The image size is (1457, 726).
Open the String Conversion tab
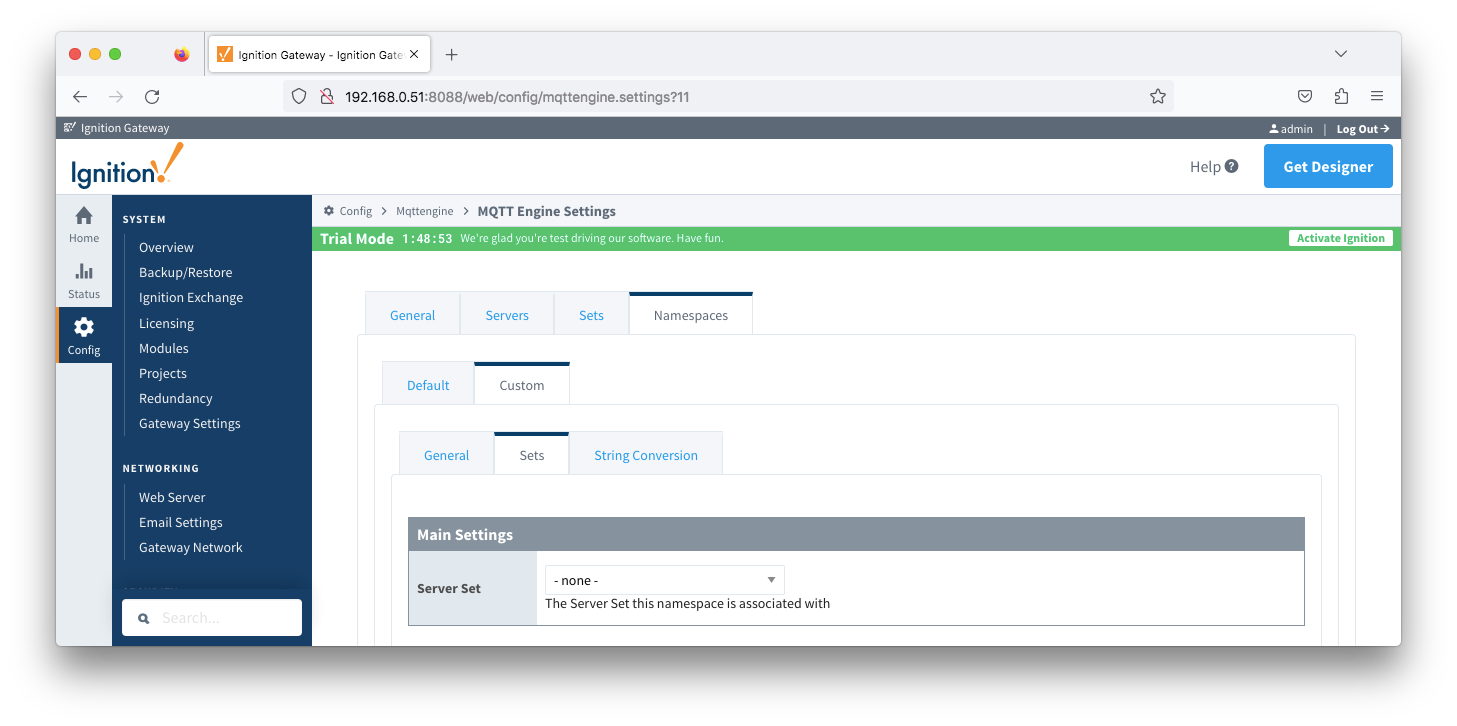tap(646, 455)
